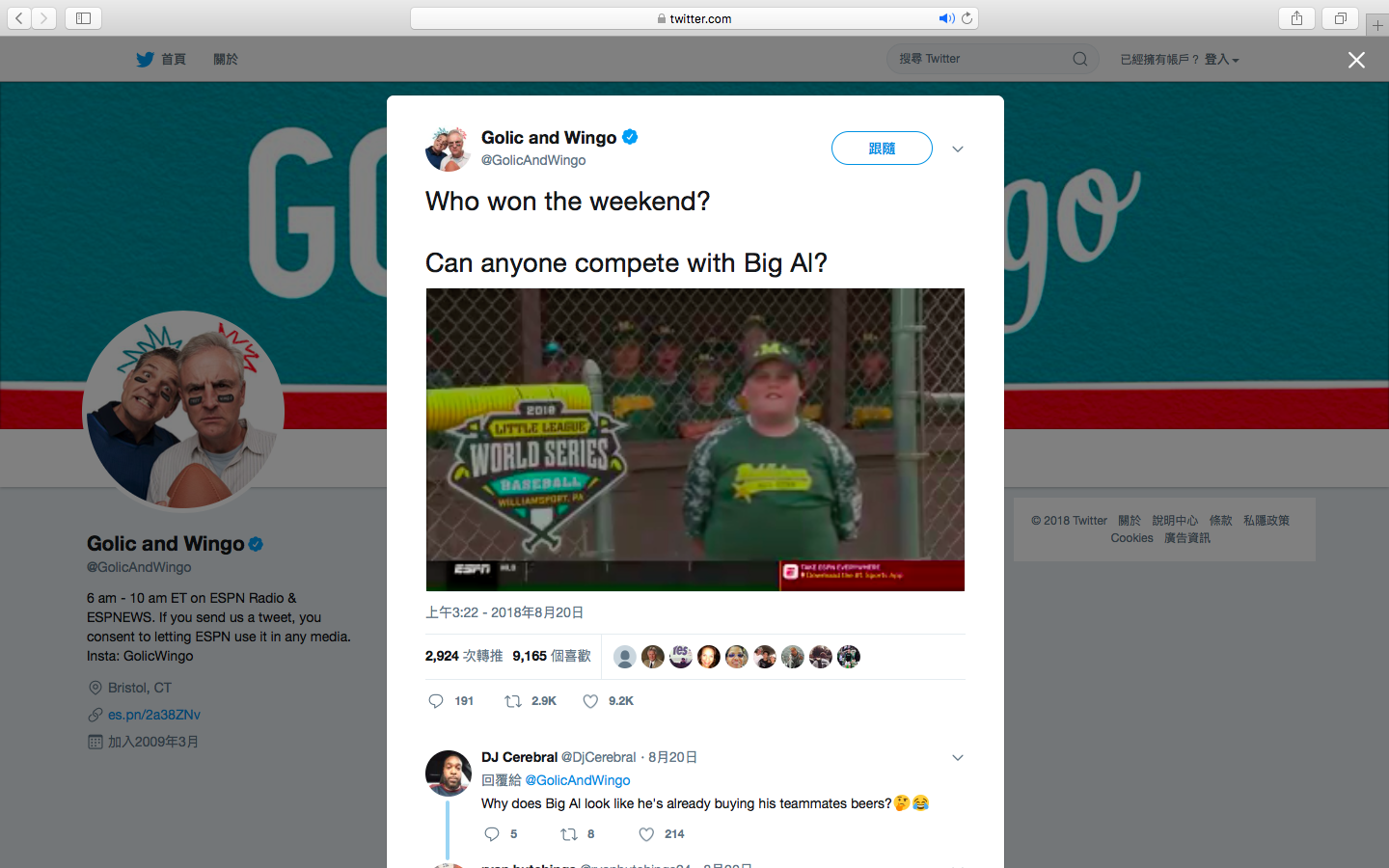Image resolution: width=1389 pixels, height=868 pixels.
Task: Expand DJ Cerebral's tweet options chevron
Action: 958,757
